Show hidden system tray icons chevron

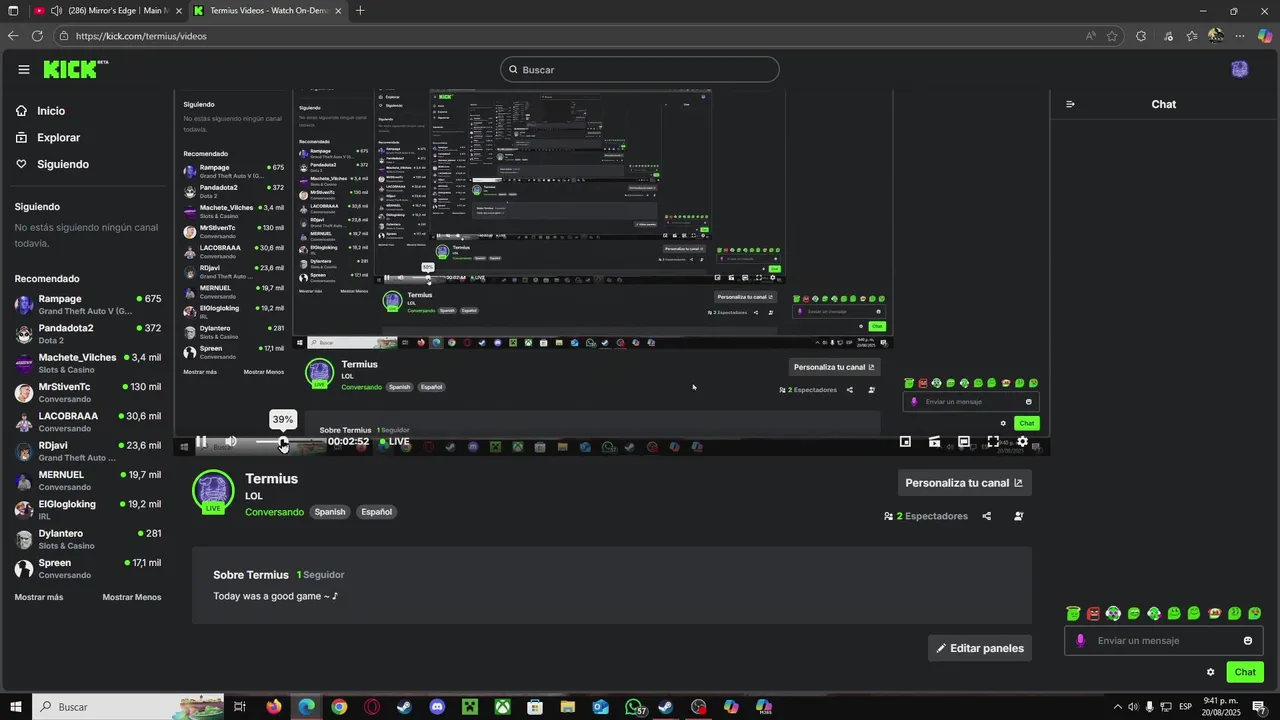[x=1118, y=707]
